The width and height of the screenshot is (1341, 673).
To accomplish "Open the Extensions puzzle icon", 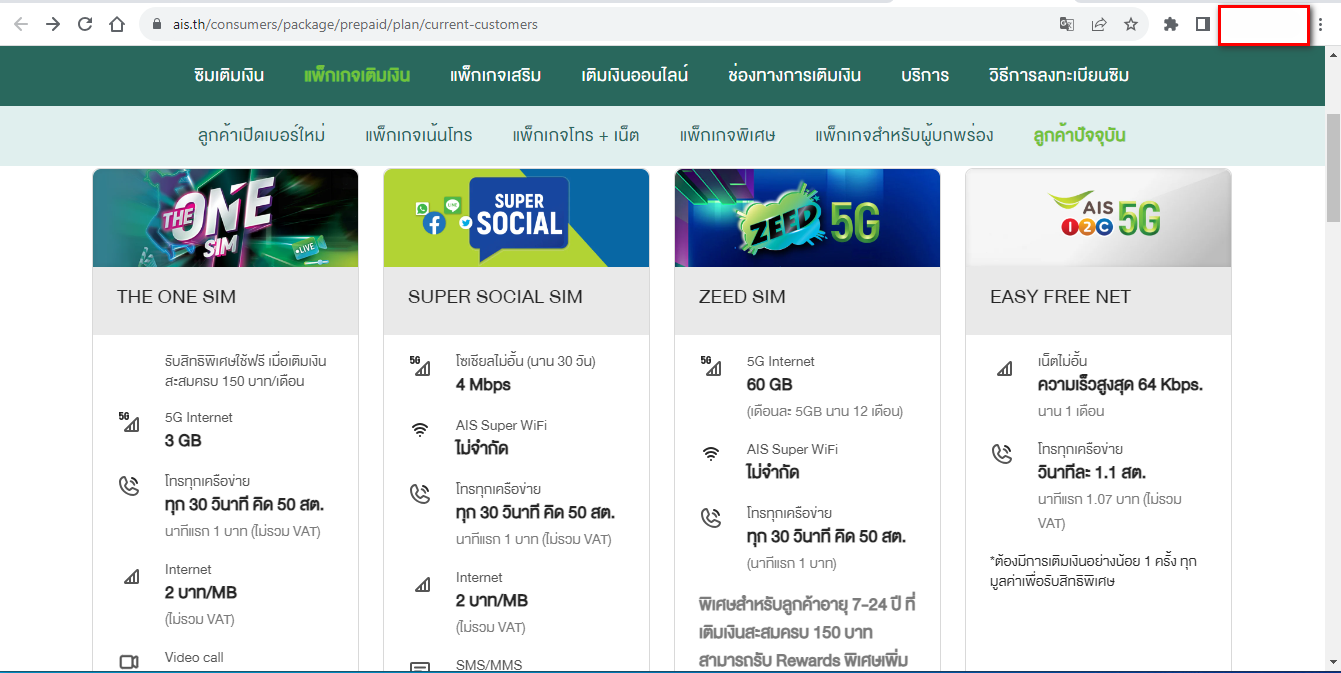I will (x=1171, y=24).
